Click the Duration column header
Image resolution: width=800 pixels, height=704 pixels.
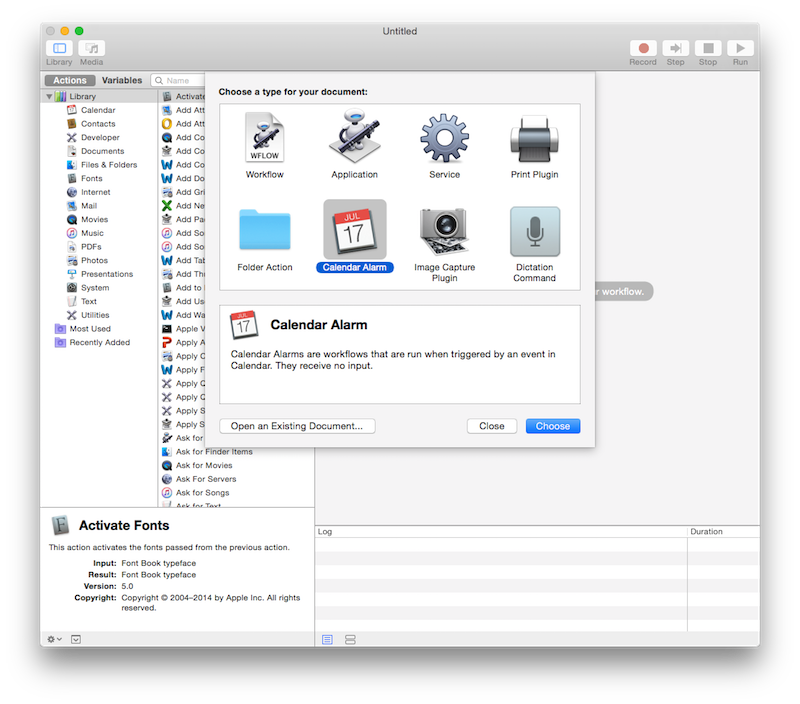pos(723,532)
